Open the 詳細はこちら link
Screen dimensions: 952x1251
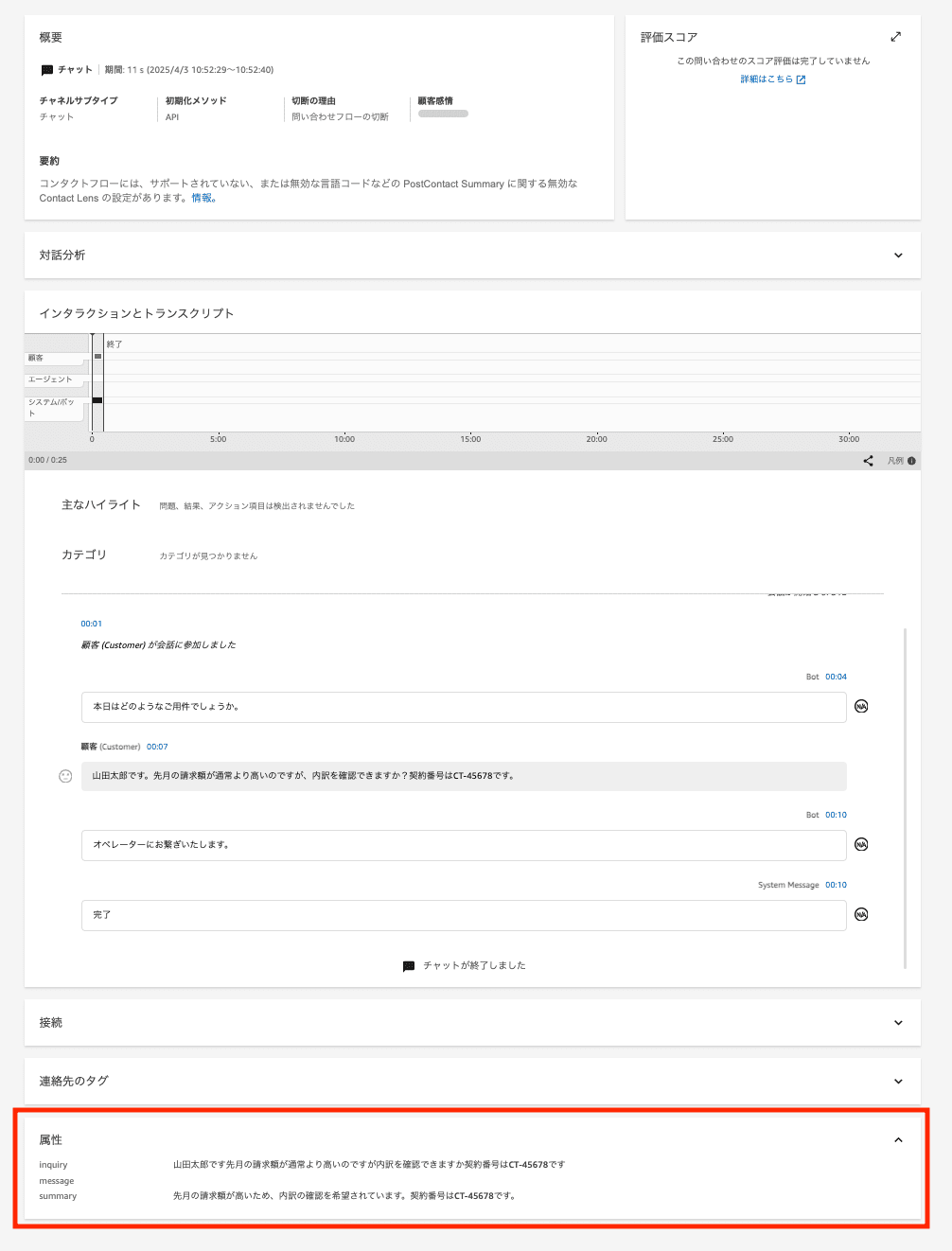772,79
